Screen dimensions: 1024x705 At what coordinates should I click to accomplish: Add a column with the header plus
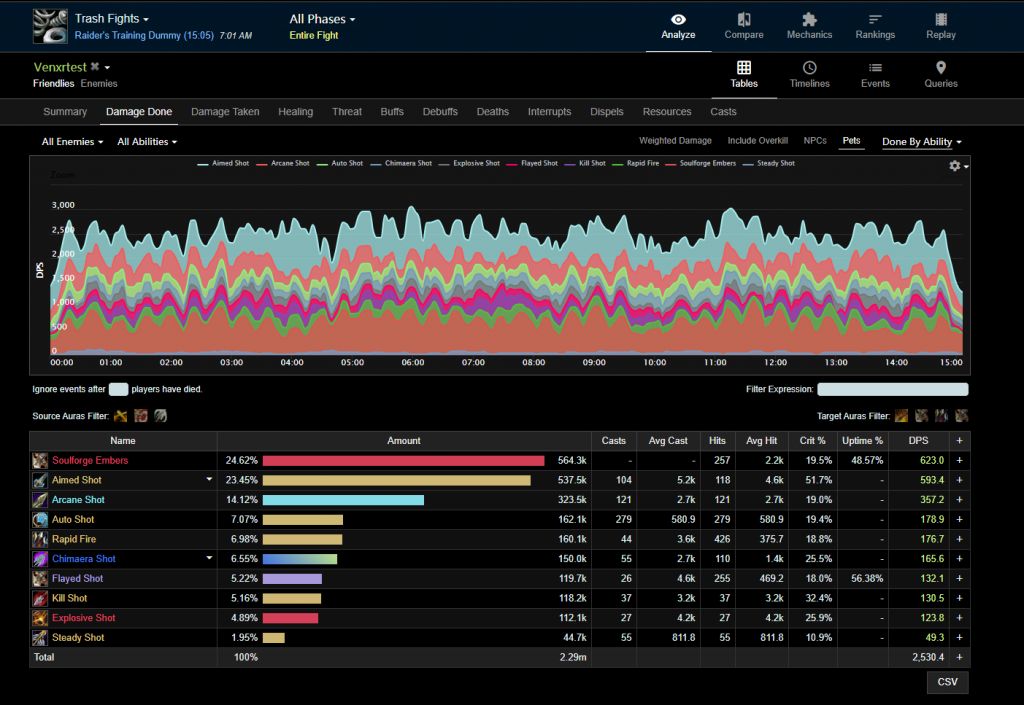959,441
